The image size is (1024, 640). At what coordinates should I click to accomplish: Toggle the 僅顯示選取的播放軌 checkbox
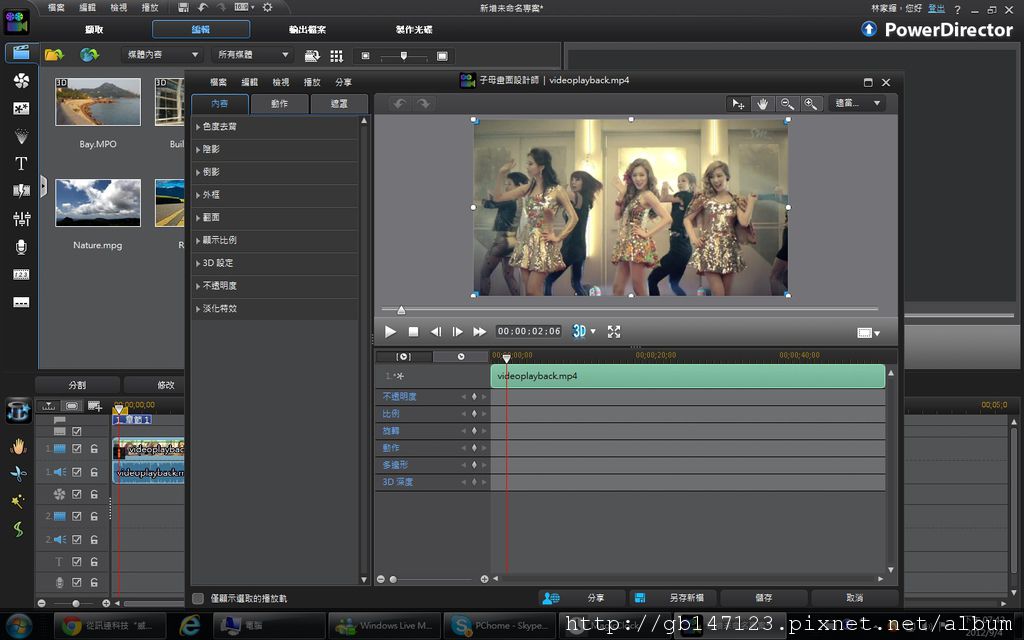pos(198,598)
